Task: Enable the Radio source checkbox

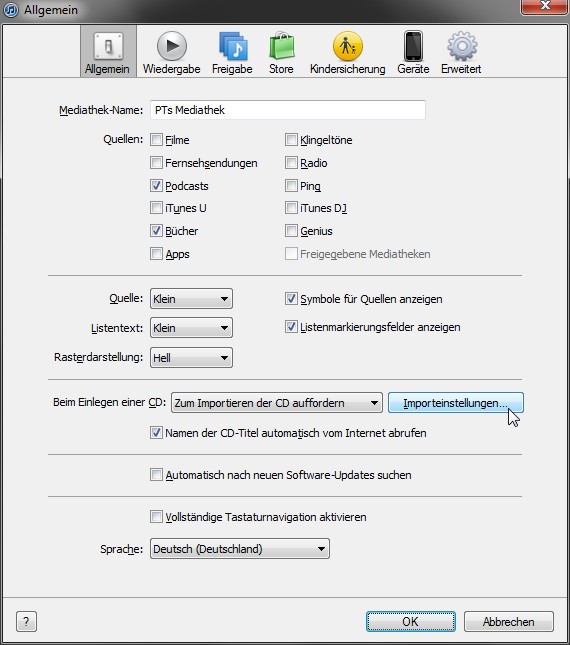Action: tap(291, 163)
